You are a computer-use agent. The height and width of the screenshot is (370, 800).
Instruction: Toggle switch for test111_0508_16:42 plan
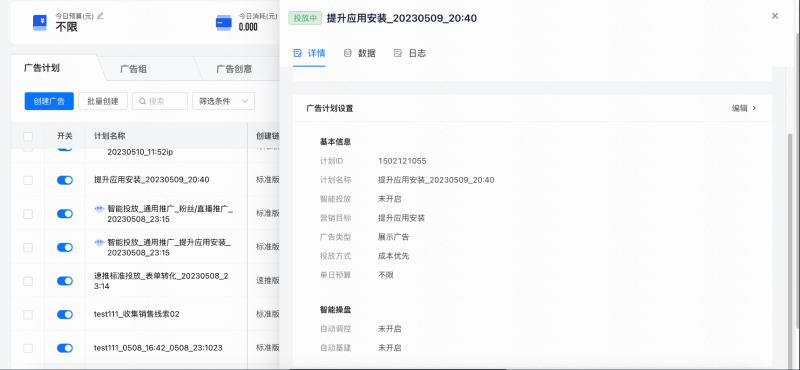pyautogui.click(x=65, y=348)
